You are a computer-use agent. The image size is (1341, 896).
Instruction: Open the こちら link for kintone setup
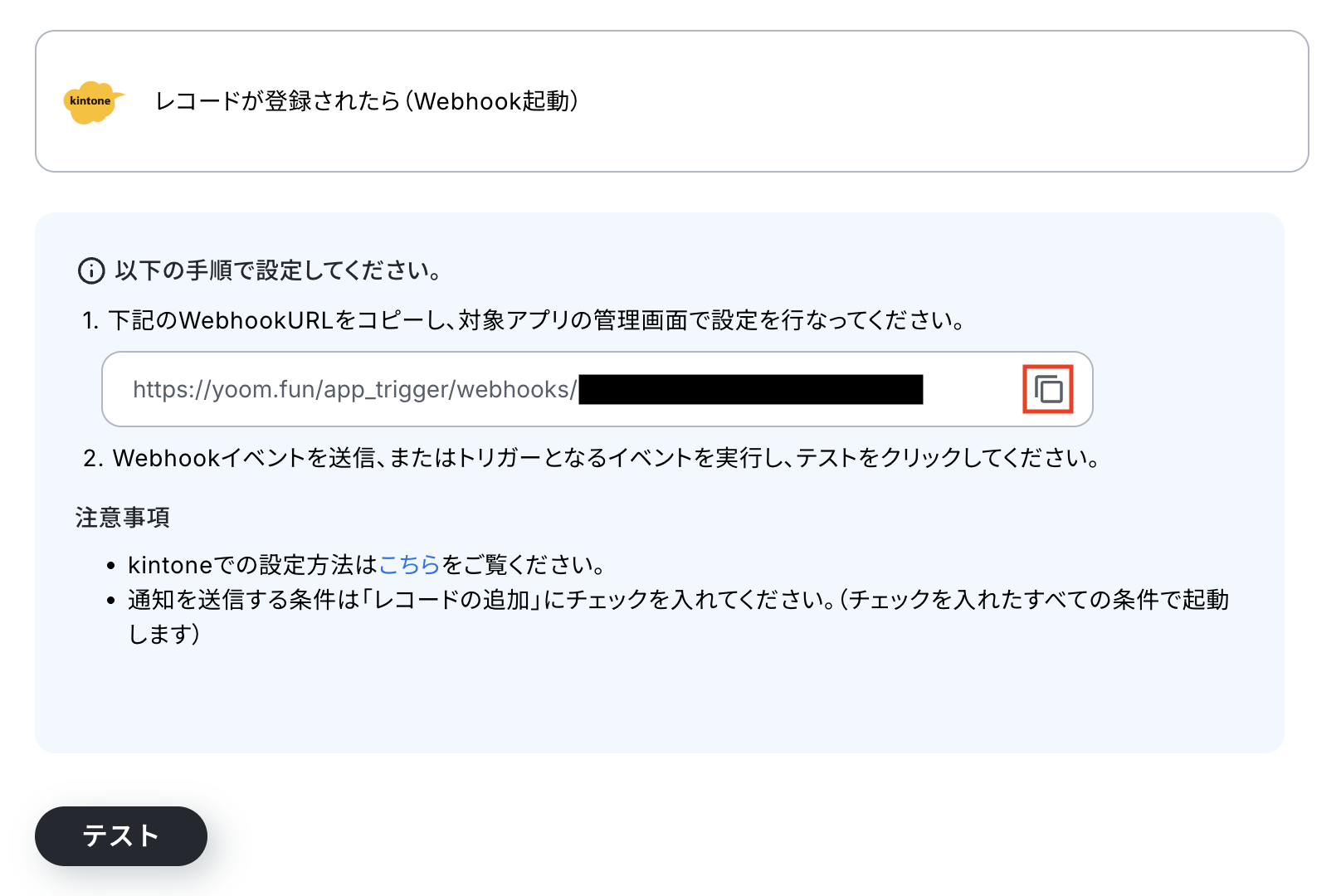click(409, 565)
